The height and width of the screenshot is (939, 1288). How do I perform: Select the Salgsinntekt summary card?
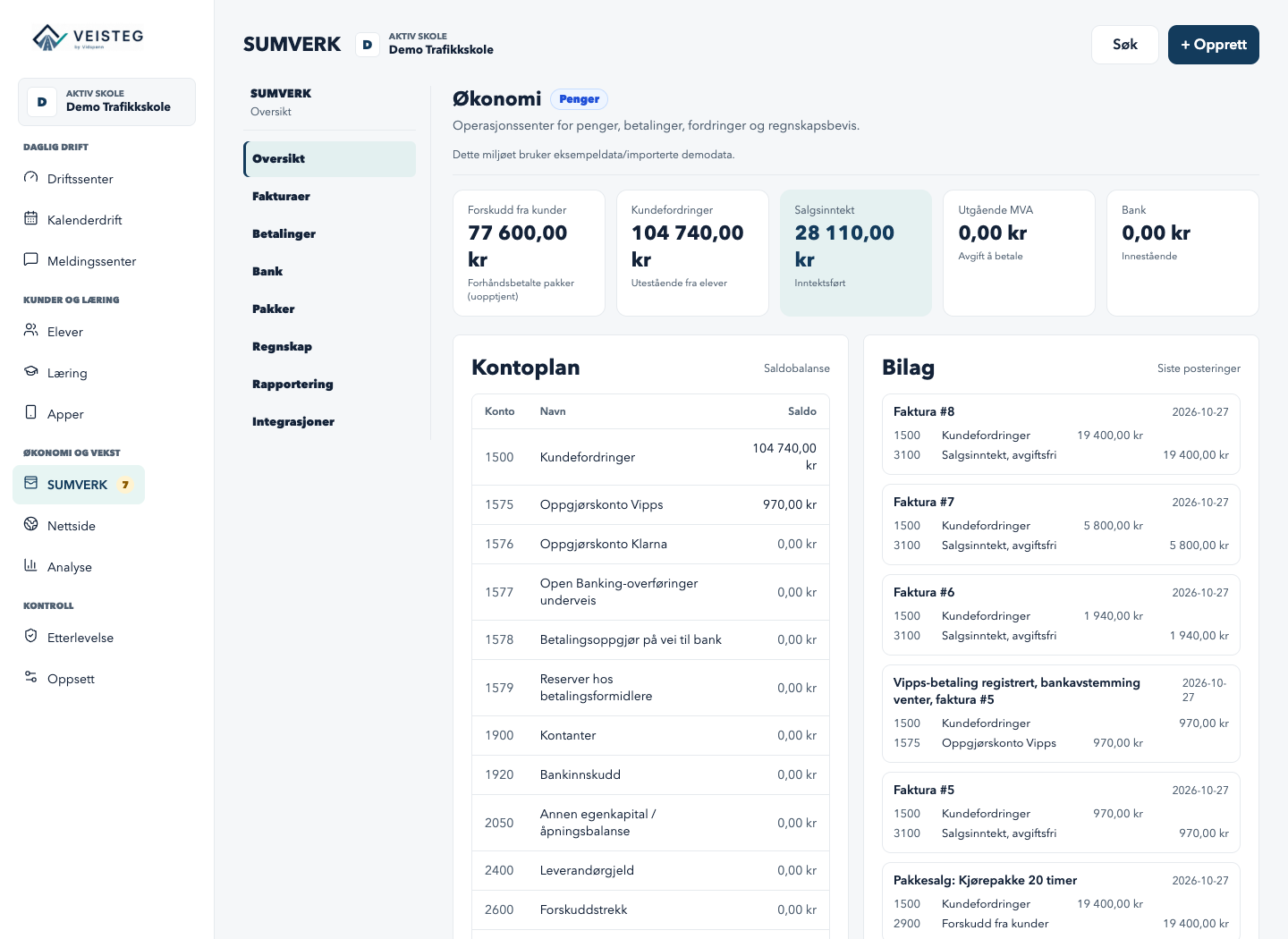pos(856,253)
